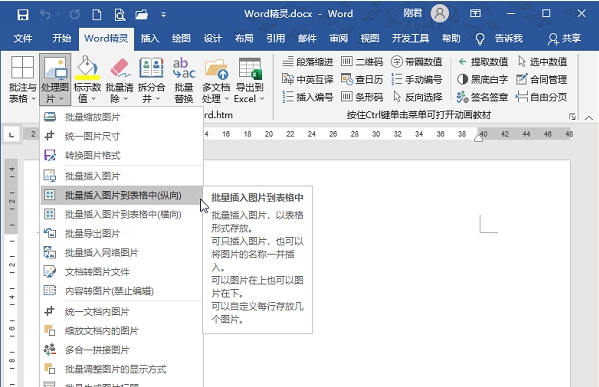Switch to the 插入 ribbon tab

pyautogui.click(x=150, y=38)
